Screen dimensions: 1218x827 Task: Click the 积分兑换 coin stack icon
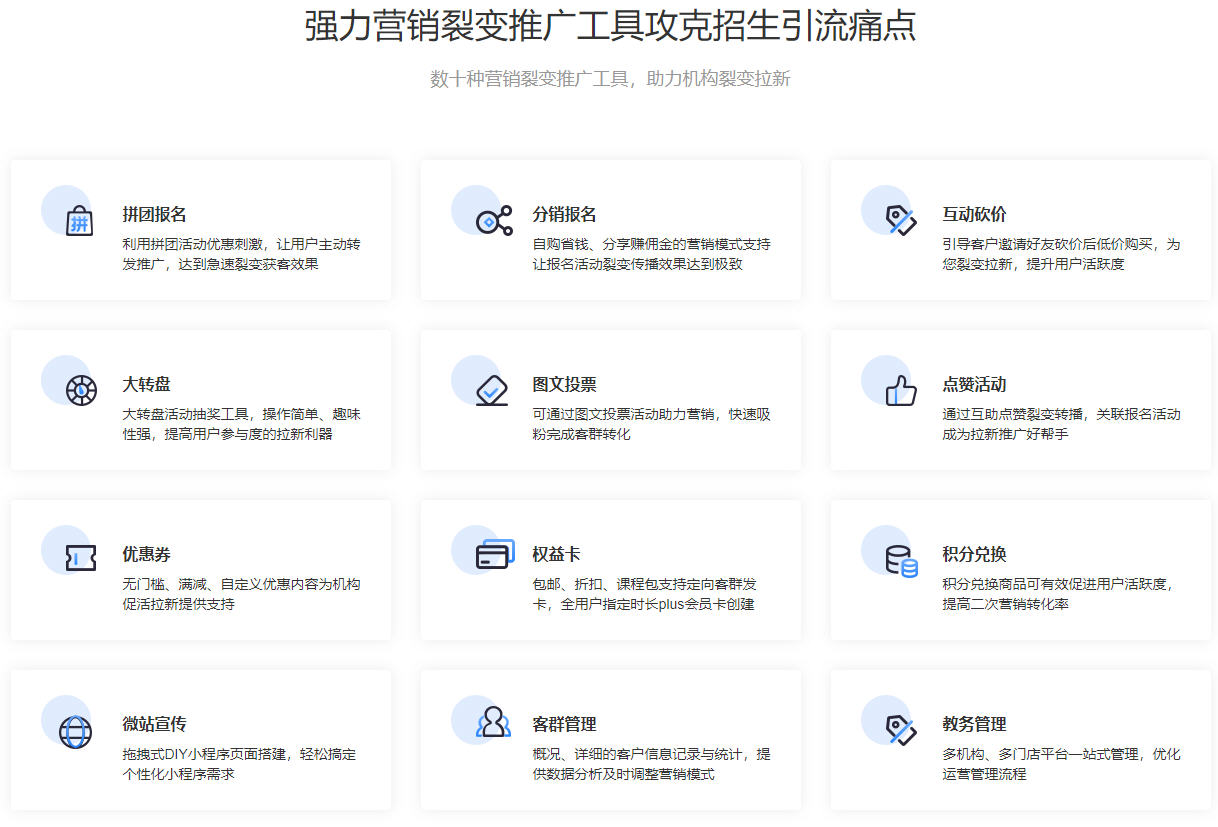901,560
